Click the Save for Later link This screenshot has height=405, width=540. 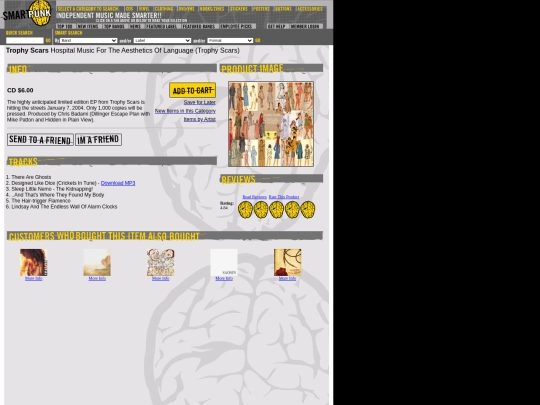click(199, 102)
